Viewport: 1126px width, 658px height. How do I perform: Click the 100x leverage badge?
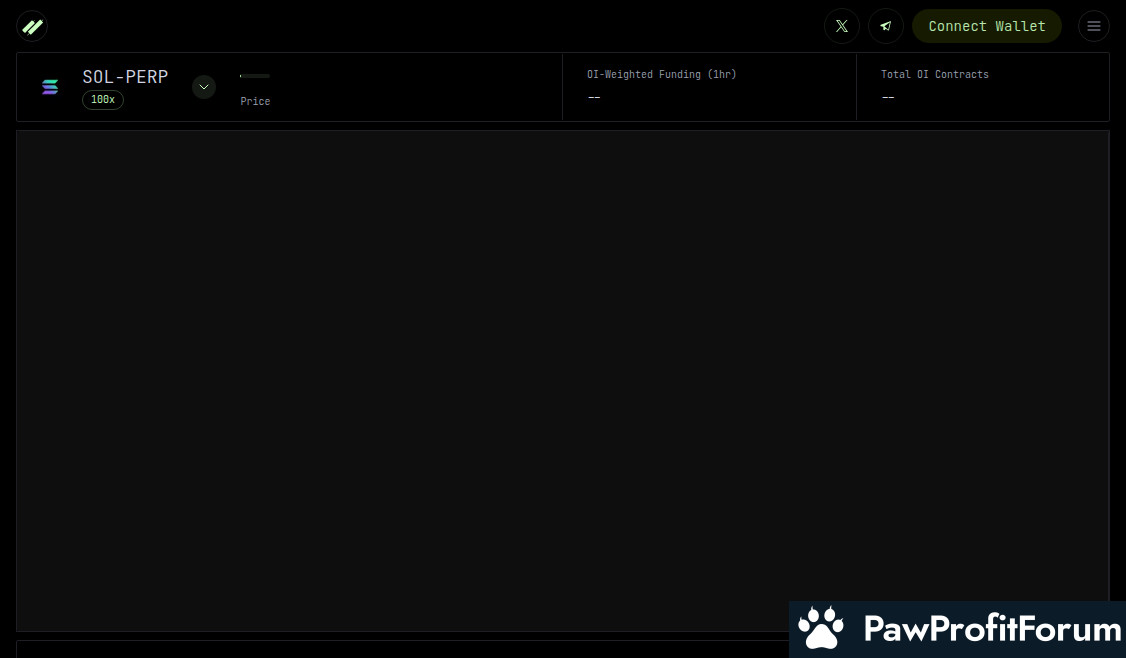103,100
